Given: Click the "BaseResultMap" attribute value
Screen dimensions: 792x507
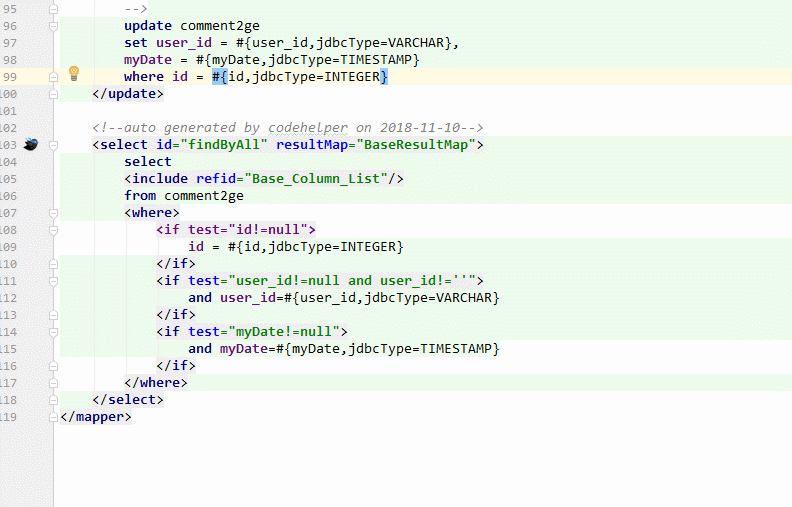Looking at the screenshot, I should pyautogui.click(x=416, y=145).
